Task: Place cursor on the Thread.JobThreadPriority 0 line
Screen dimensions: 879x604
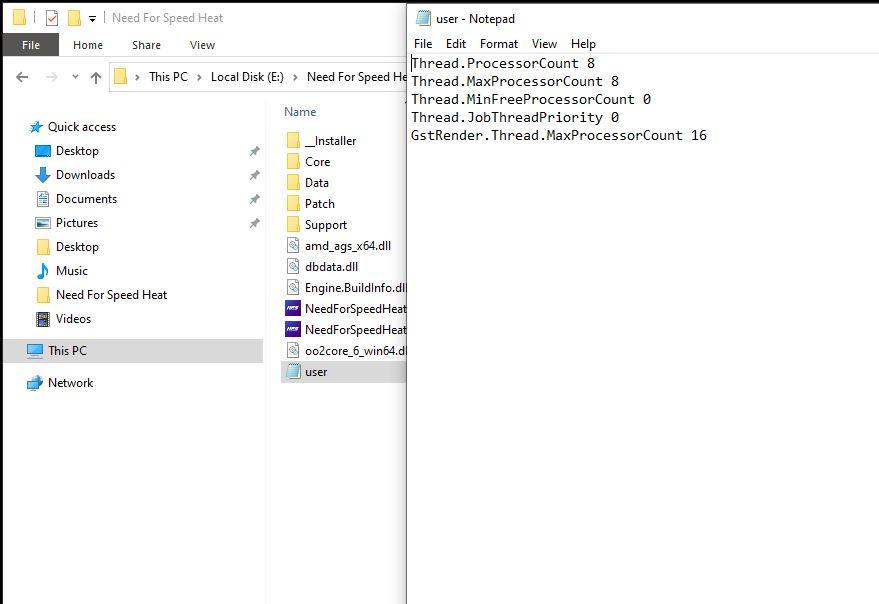Action: point(515,117)
